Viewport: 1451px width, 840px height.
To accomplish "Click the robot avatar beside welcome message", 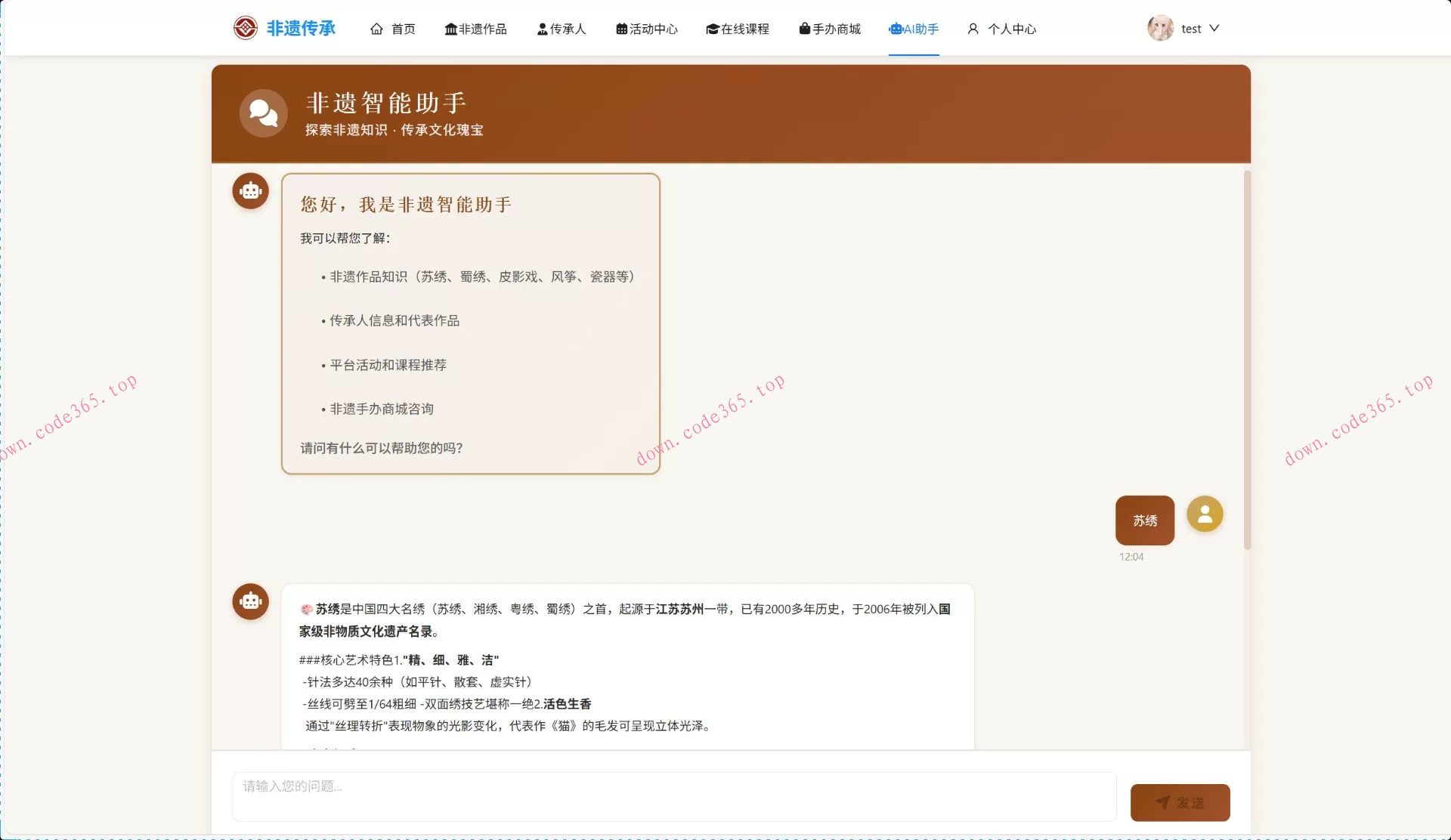I will [x=250, y=190].
